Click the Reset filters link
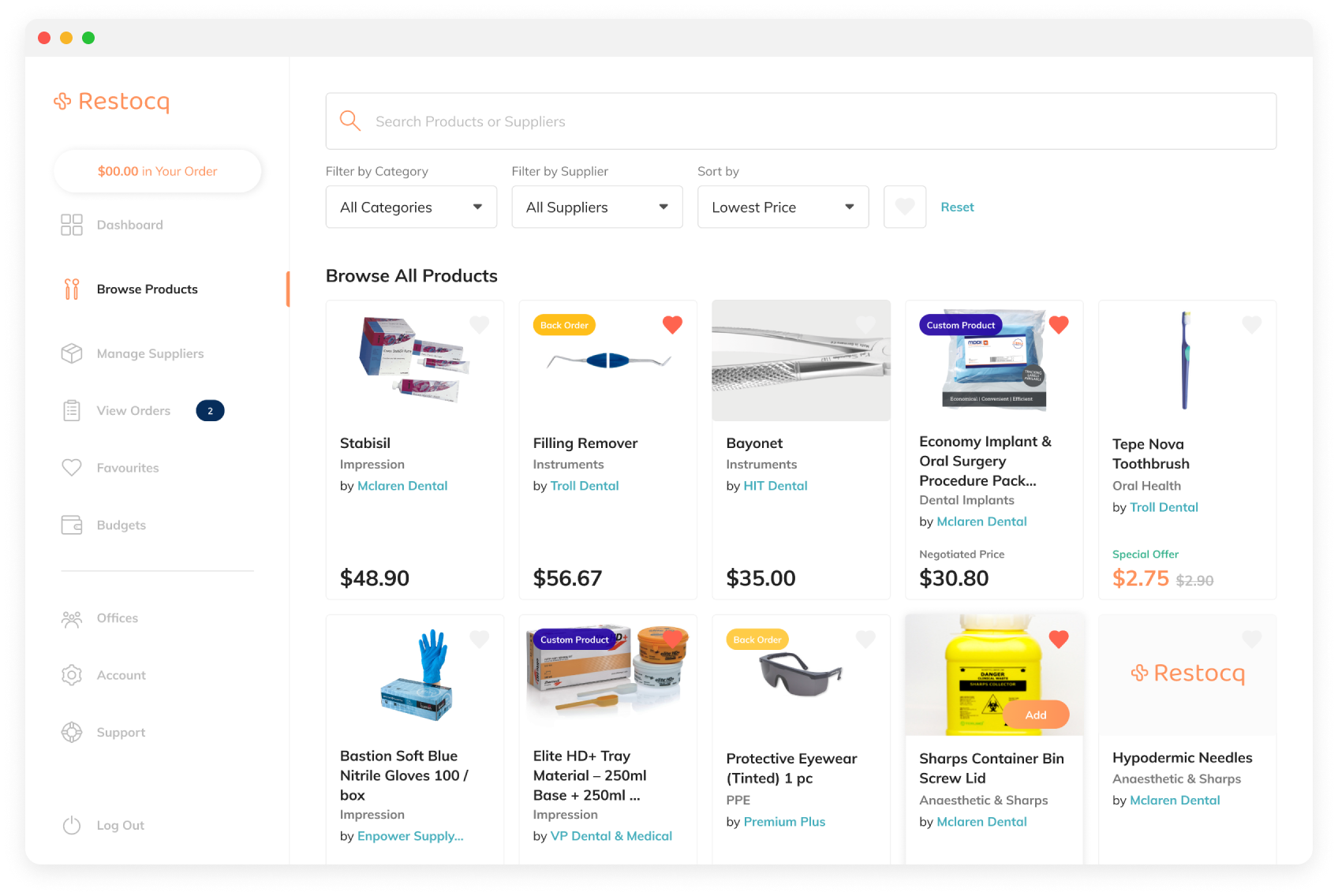Screen dimensions: 1338x896 click(957, 207)
